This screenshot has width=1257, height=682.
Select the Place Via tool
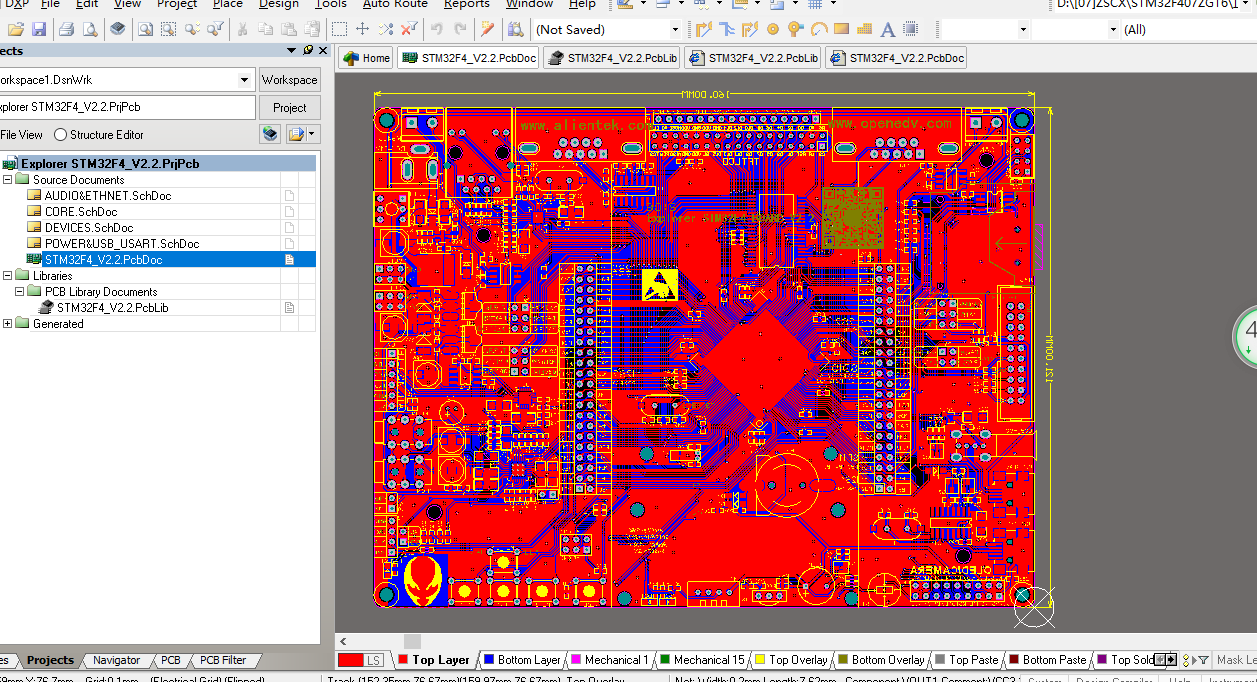795,29
